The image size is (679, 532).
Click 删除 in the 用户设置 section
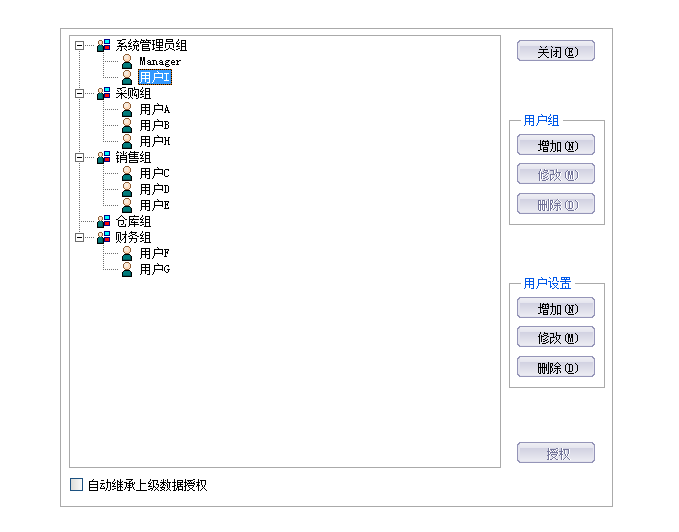point(556,368)
